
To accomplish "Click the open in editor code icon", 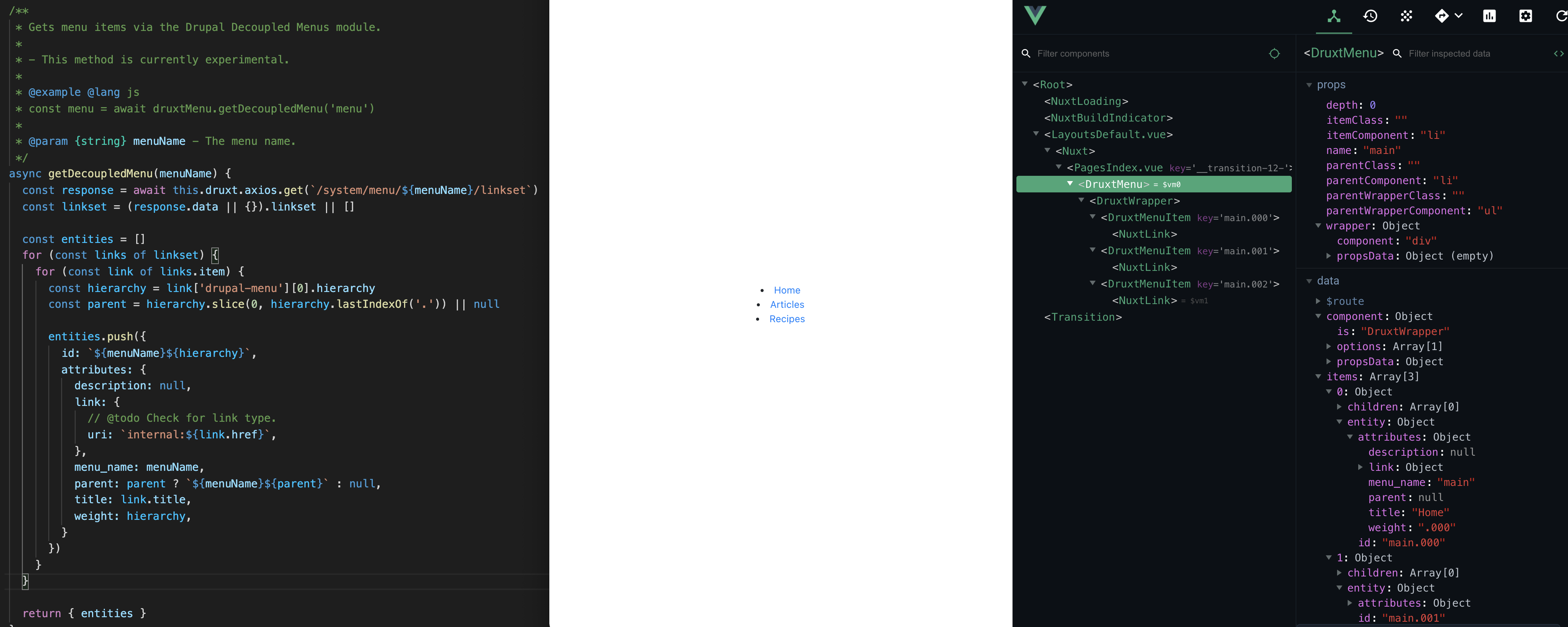I will tap(1558, 54).
